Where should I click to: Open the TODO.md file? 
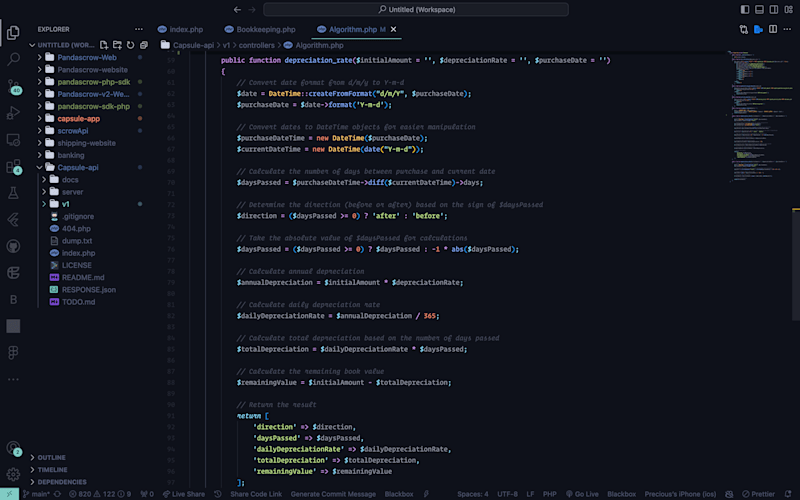pyautogui.click(x=78, y=302)
